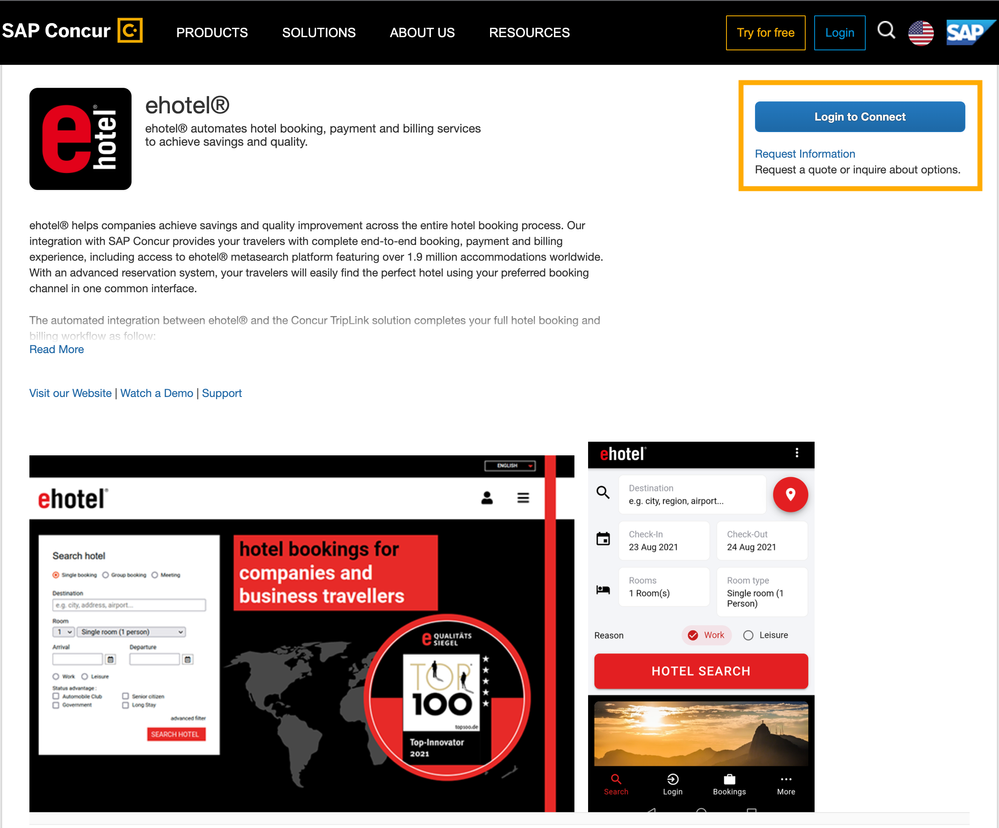The height and width of the screenshot is (828, 999).
Task: Tick the Automobile Club checkbox
Action: point(56,696)
